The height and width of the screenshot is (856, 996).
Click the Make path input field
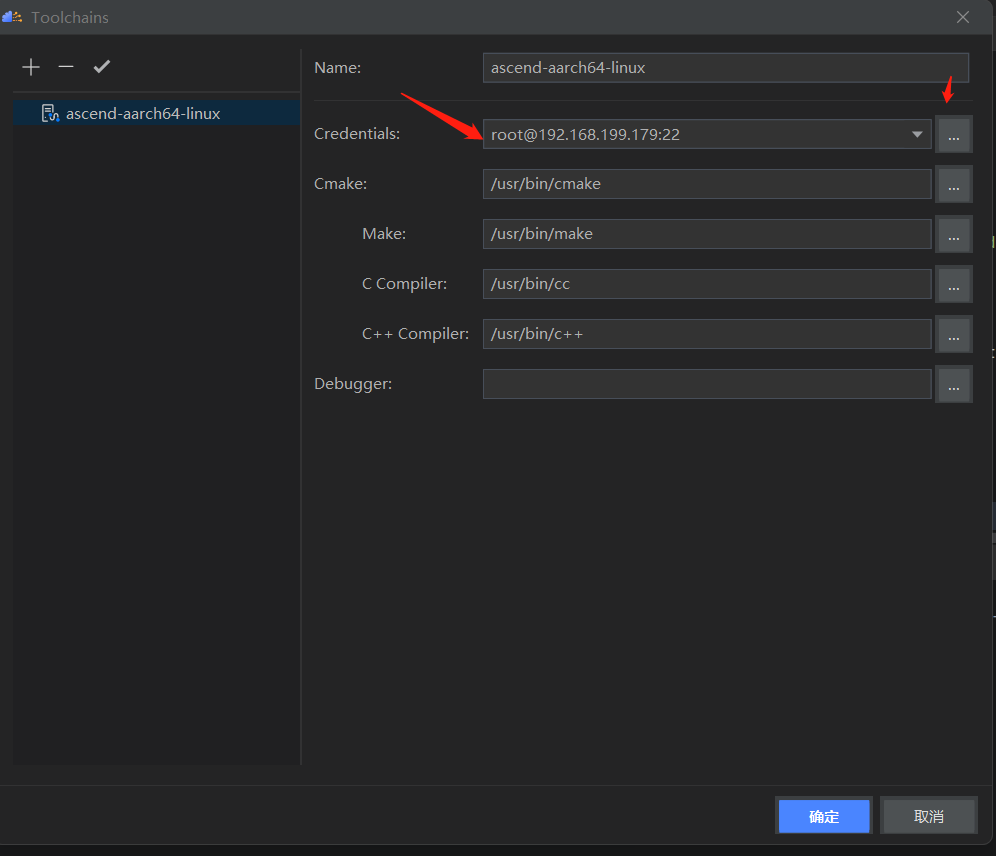pyautogui.click(x=706, y=234)
